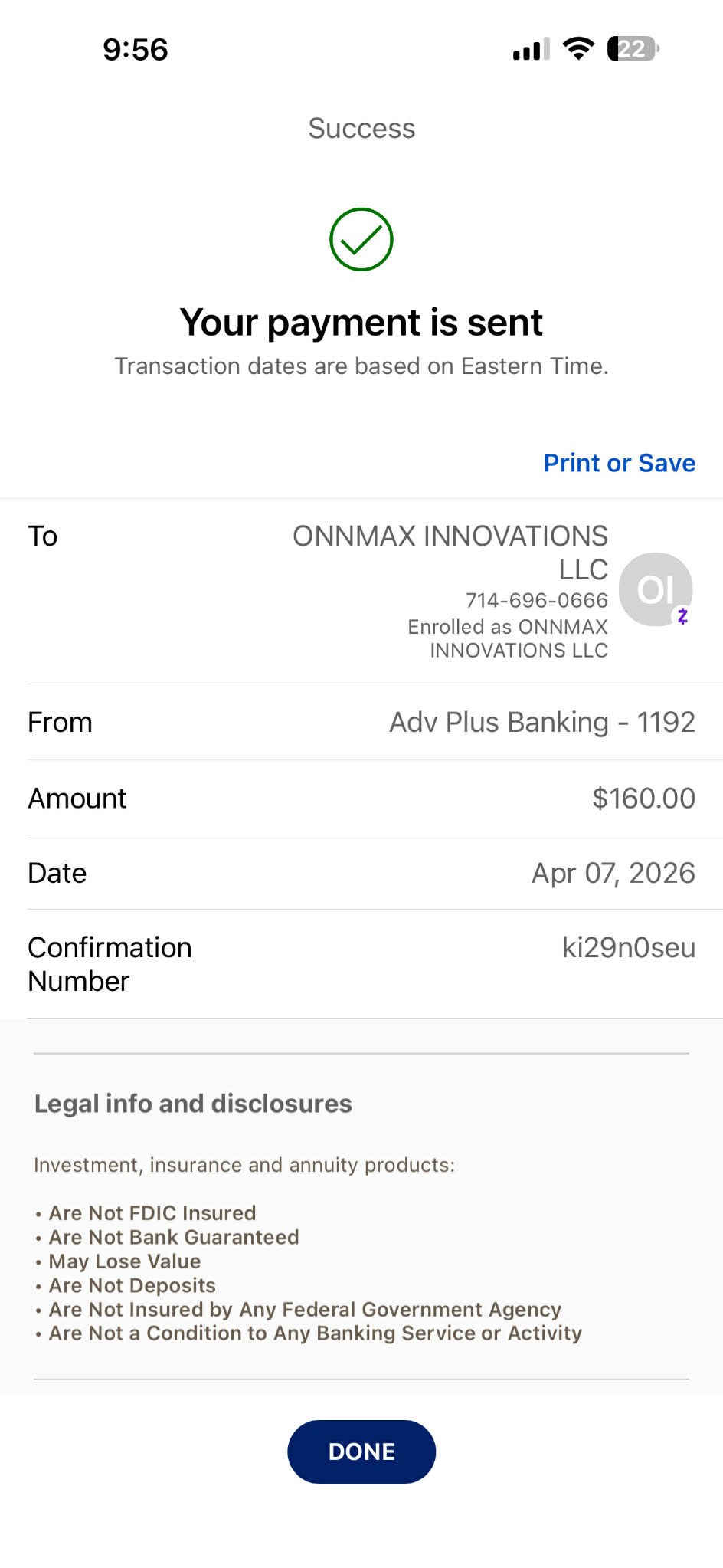Tap the ONNMAX INNOVATIONS LLC recipient name
Screen dimensions: 723x1568
450,552
